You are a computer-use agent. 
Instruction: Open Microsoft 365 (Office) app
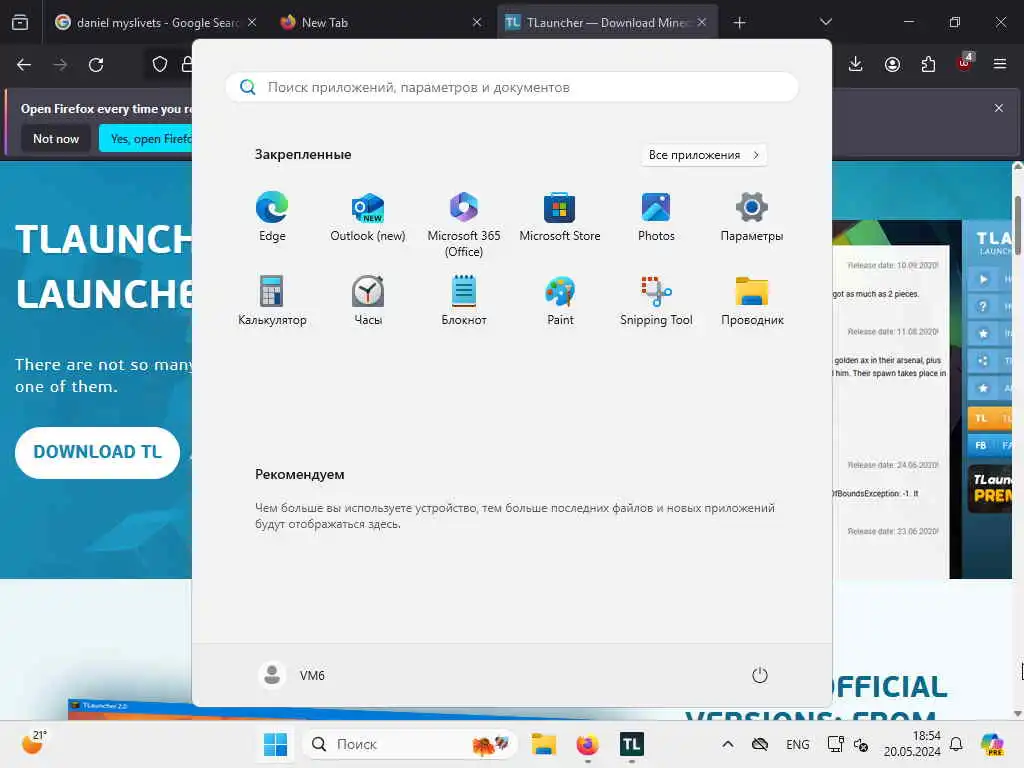(464, 225)
